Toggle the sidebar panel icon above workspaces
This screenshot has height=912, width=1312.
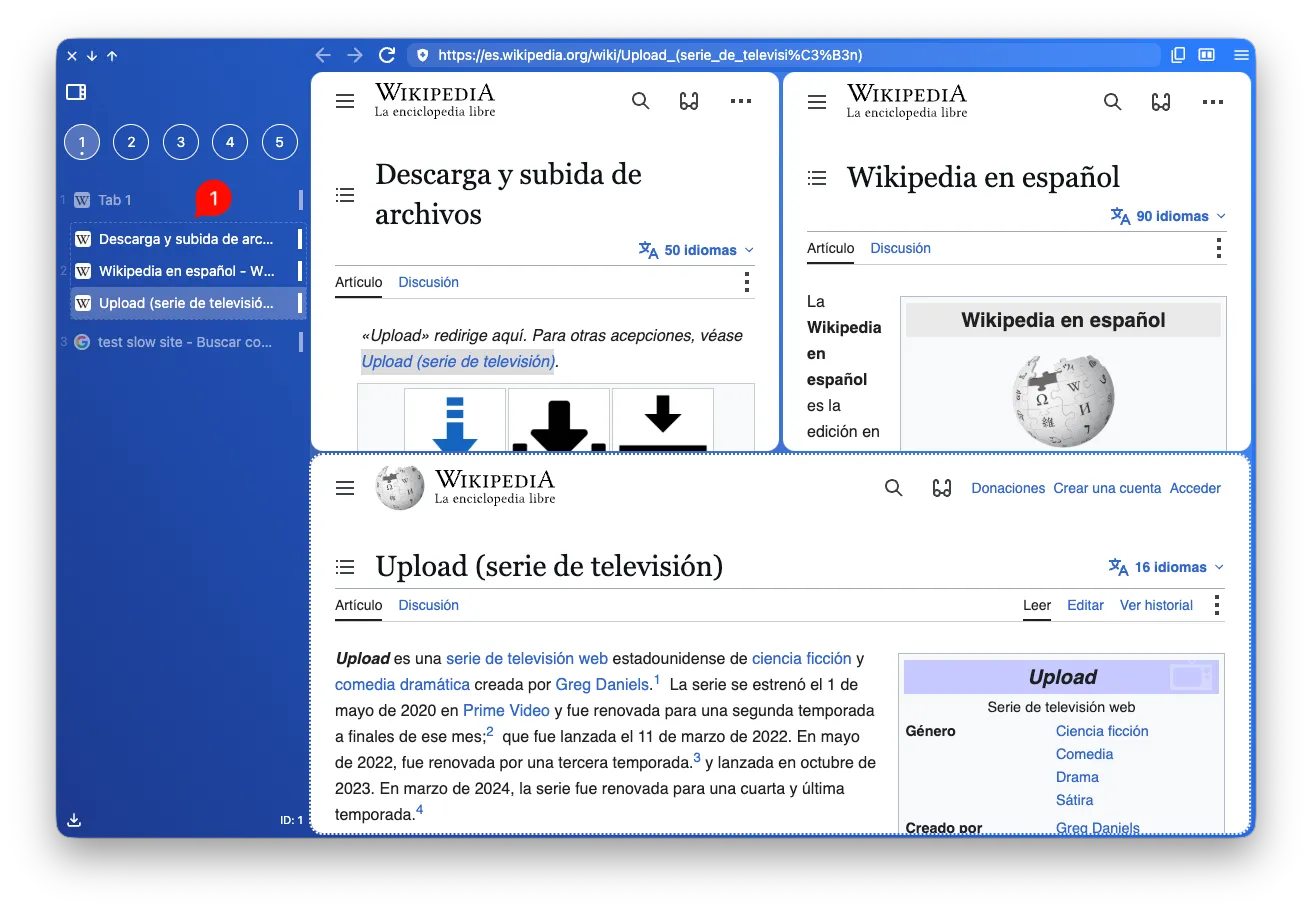pos(76,92)
